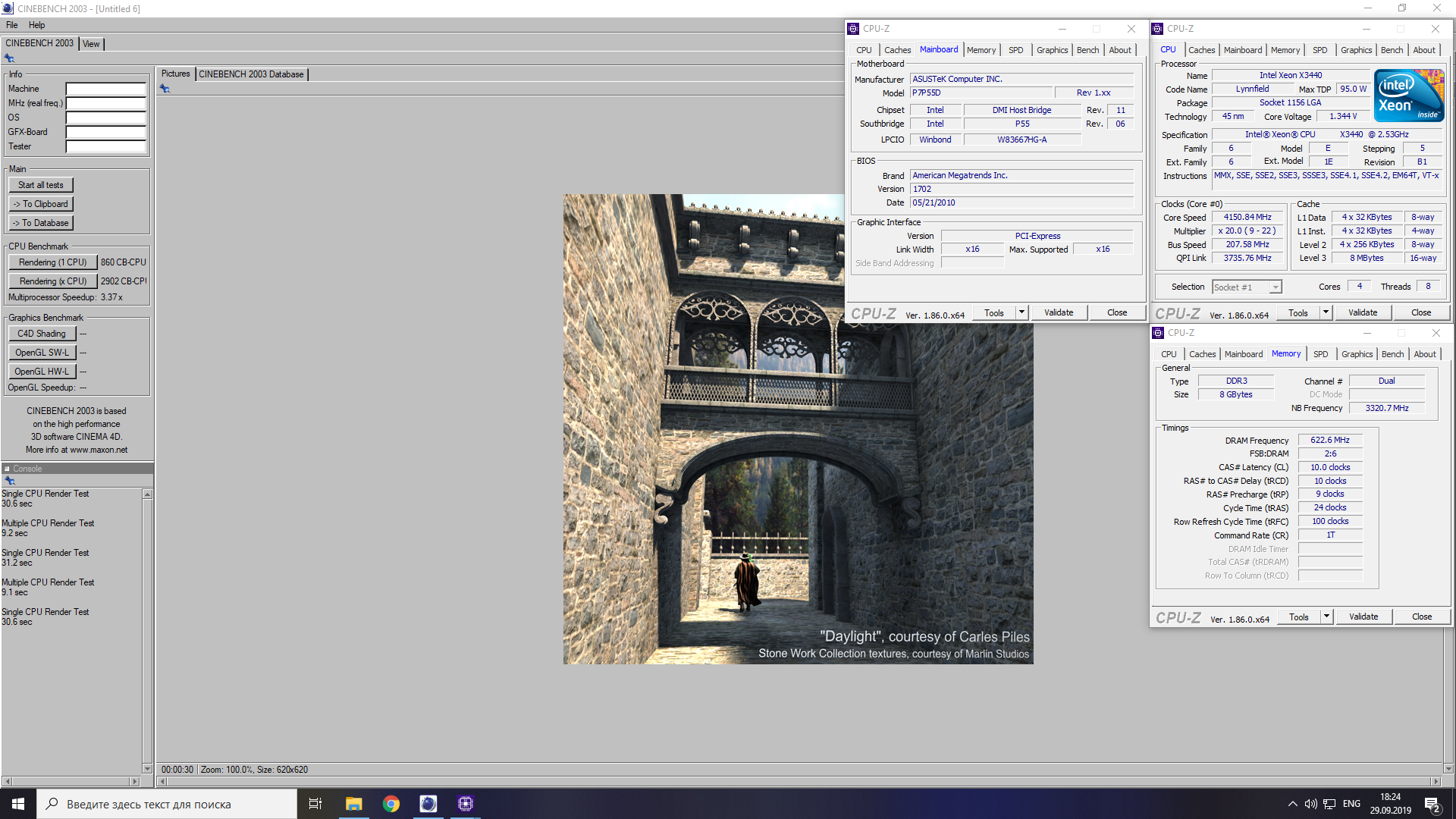1456x819 pixels.
Task: Open the File menu
Action: click(12, 25)
